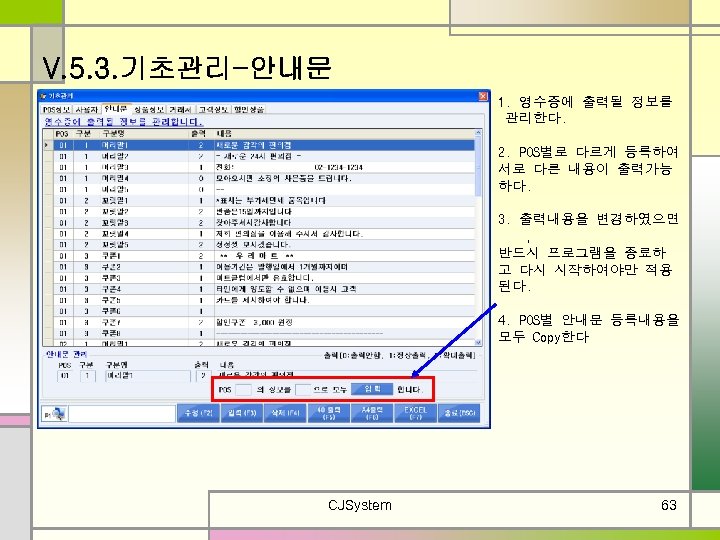The image size is (720, 540).
Task: Click the target POS field before 으로 모두
Action: pos(303,390)
